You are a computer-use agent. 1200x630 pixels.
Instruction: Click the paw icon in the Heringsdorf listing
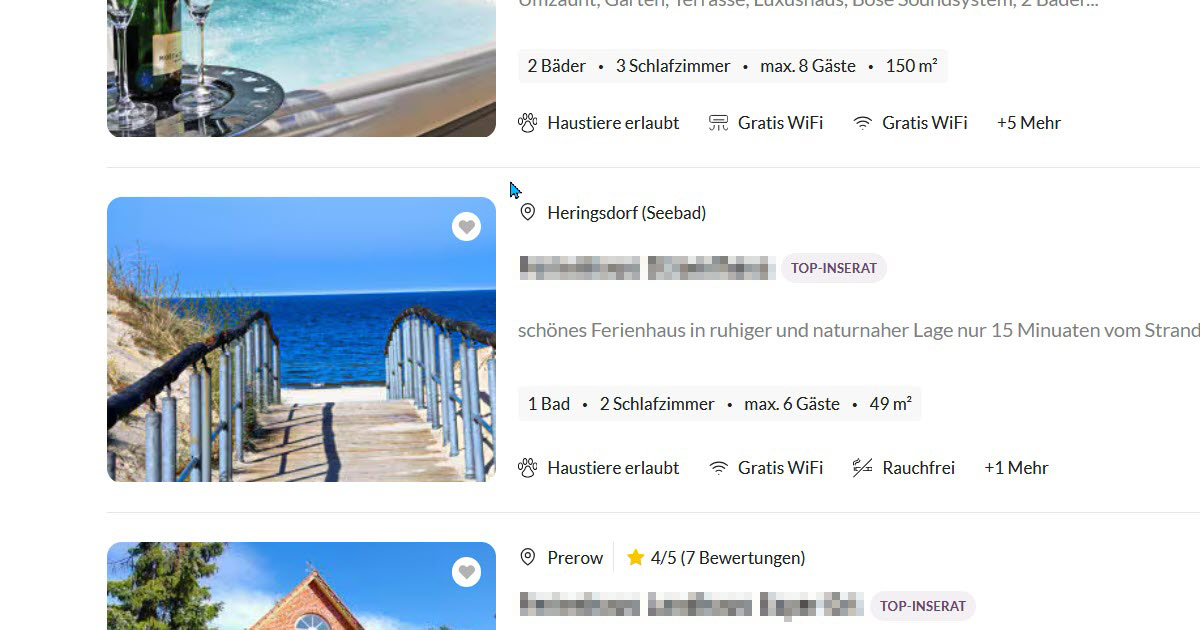click(x=528, y=468)
